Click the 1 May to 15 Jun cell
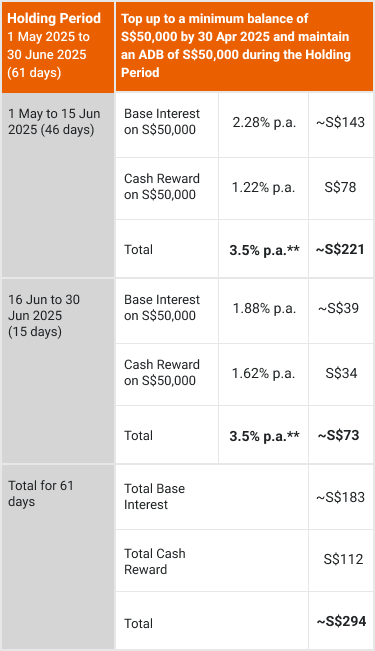 [58, 185]
